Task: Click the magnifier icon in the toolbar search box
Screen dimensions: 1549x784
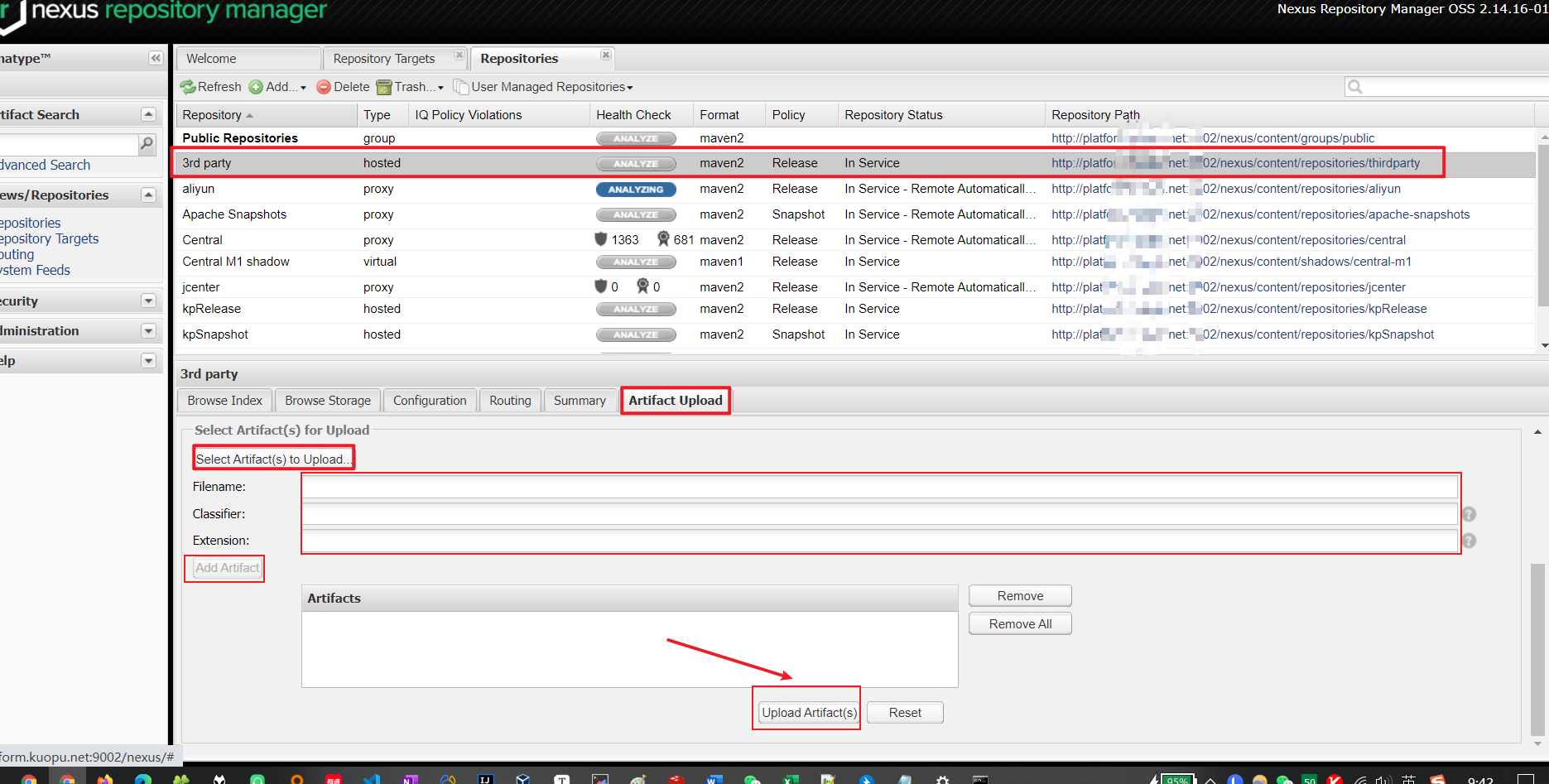Action: [1355, 87]
